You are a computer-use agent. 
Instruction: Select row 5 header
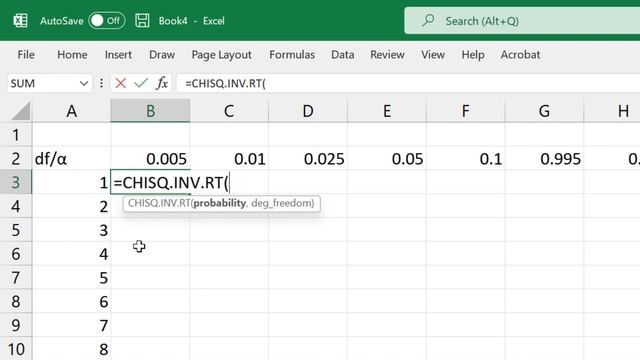(x=16, y=230)
